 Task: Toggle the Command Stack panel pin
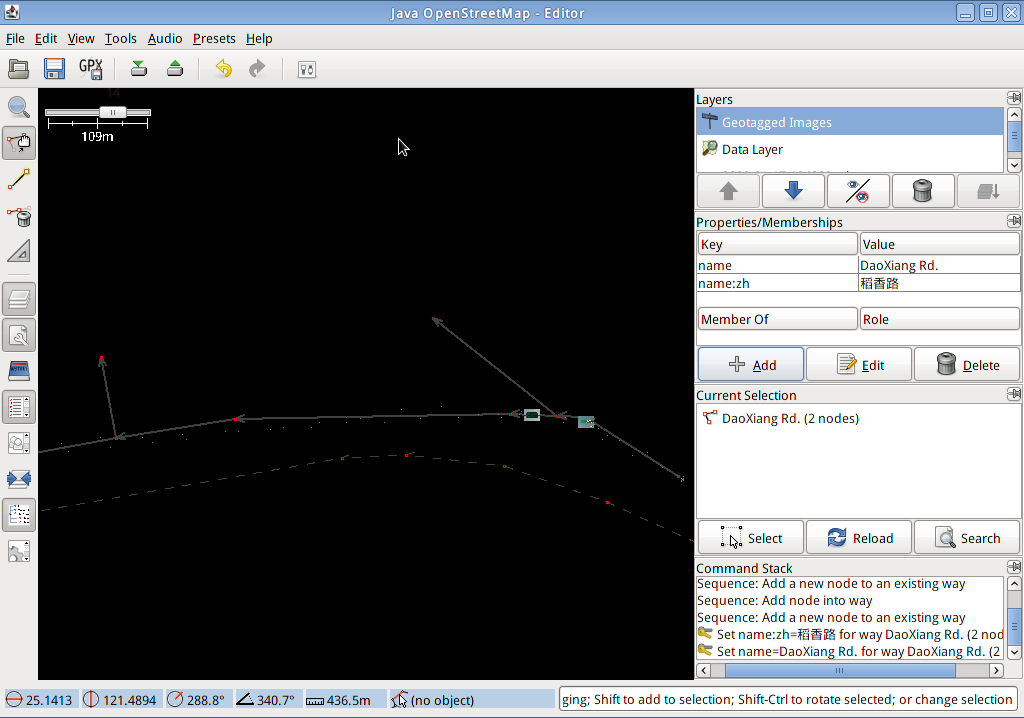tap(1013, 568)
